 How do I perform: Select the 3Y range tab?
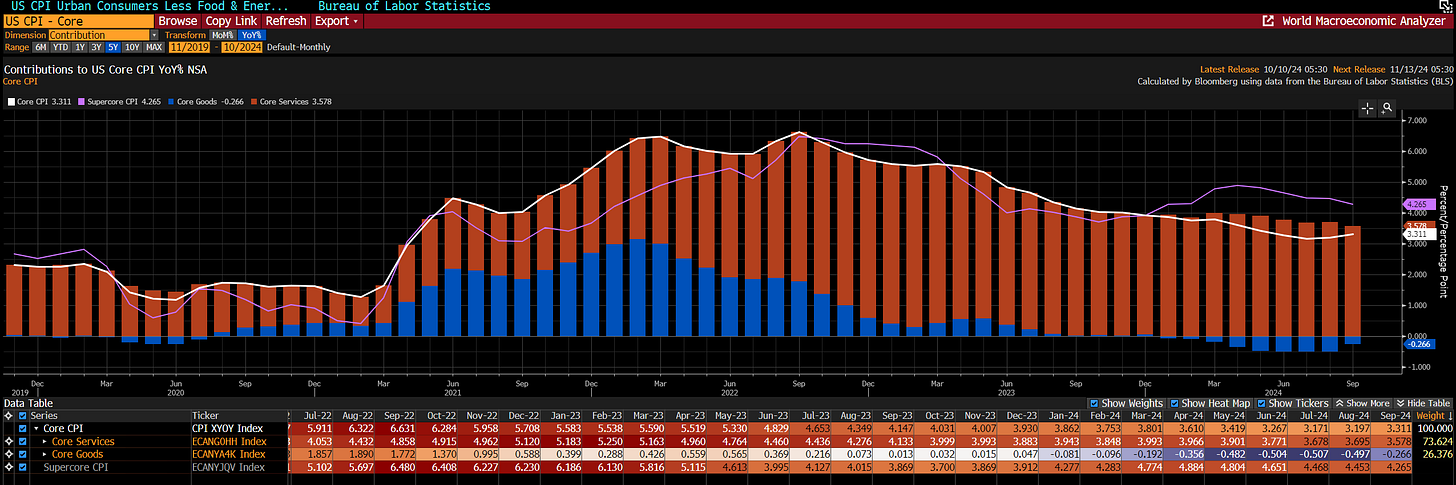click(96, 47)
